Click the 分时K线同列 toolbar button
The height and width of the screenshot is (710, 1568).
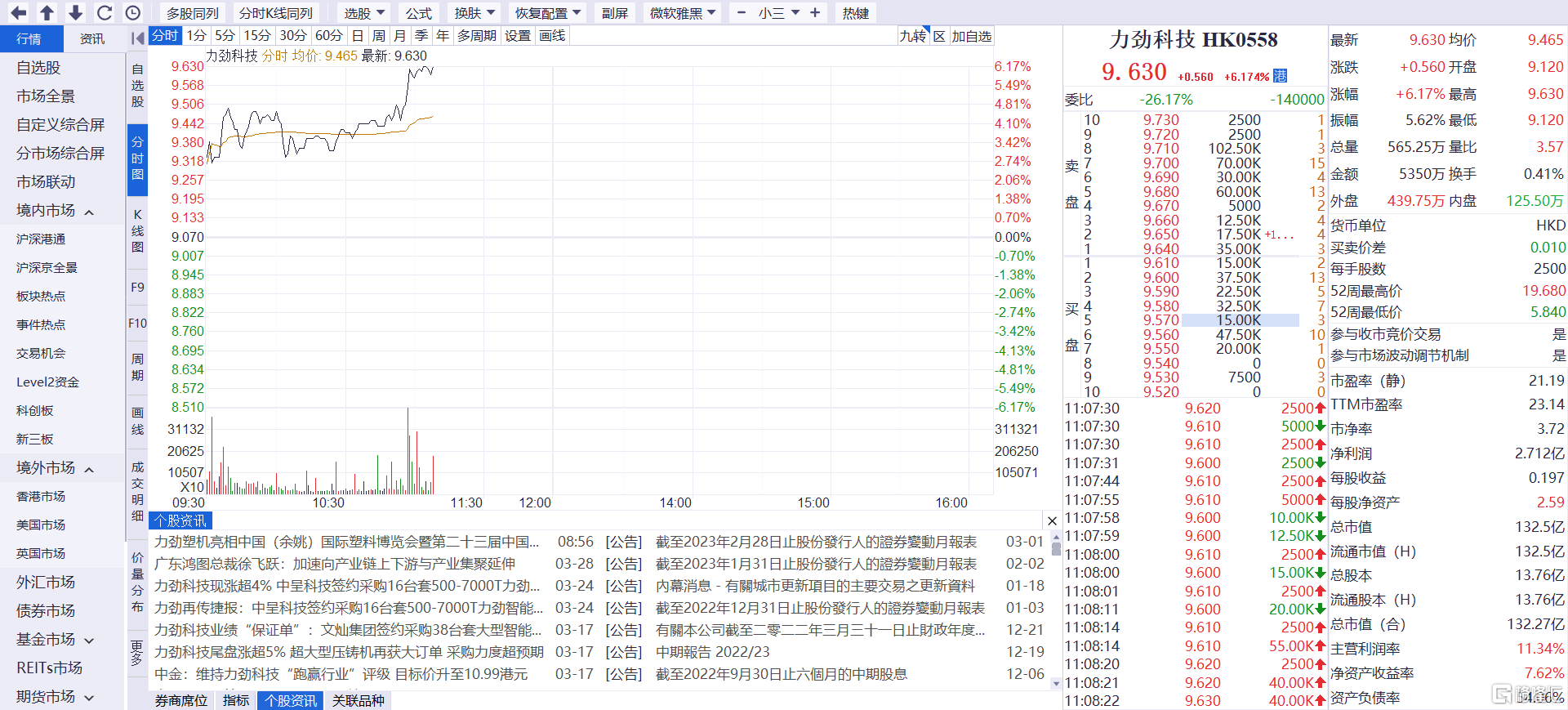pos(276,13)
